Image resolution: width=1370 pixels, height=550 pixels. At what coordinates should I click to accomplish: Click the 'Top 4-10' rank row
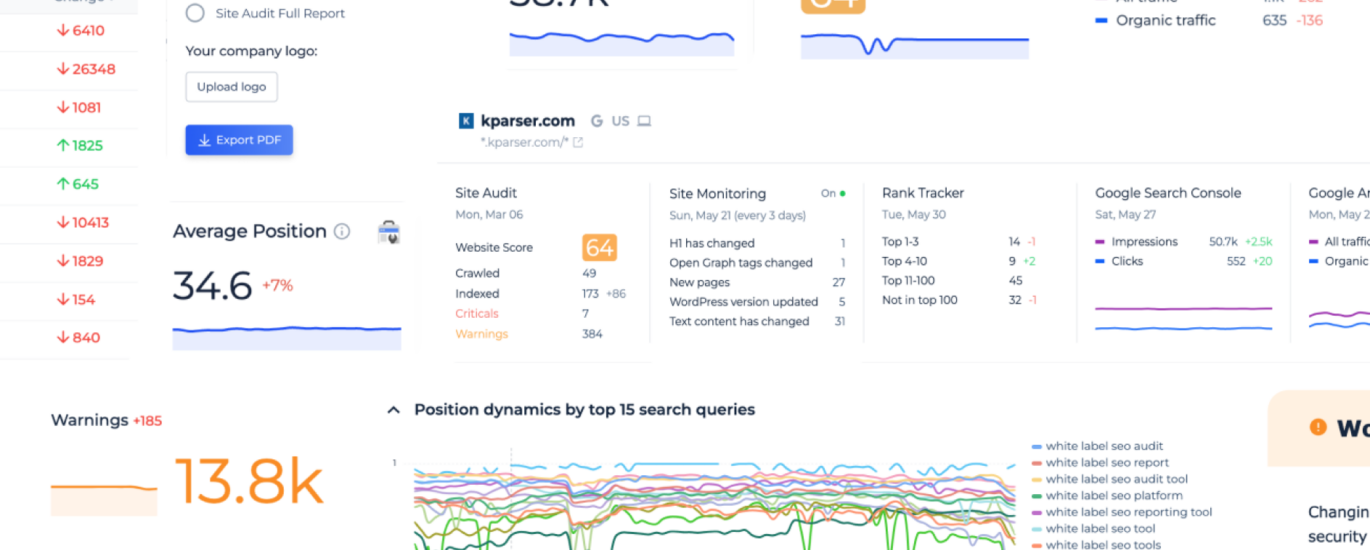click(x=959, y=261)
